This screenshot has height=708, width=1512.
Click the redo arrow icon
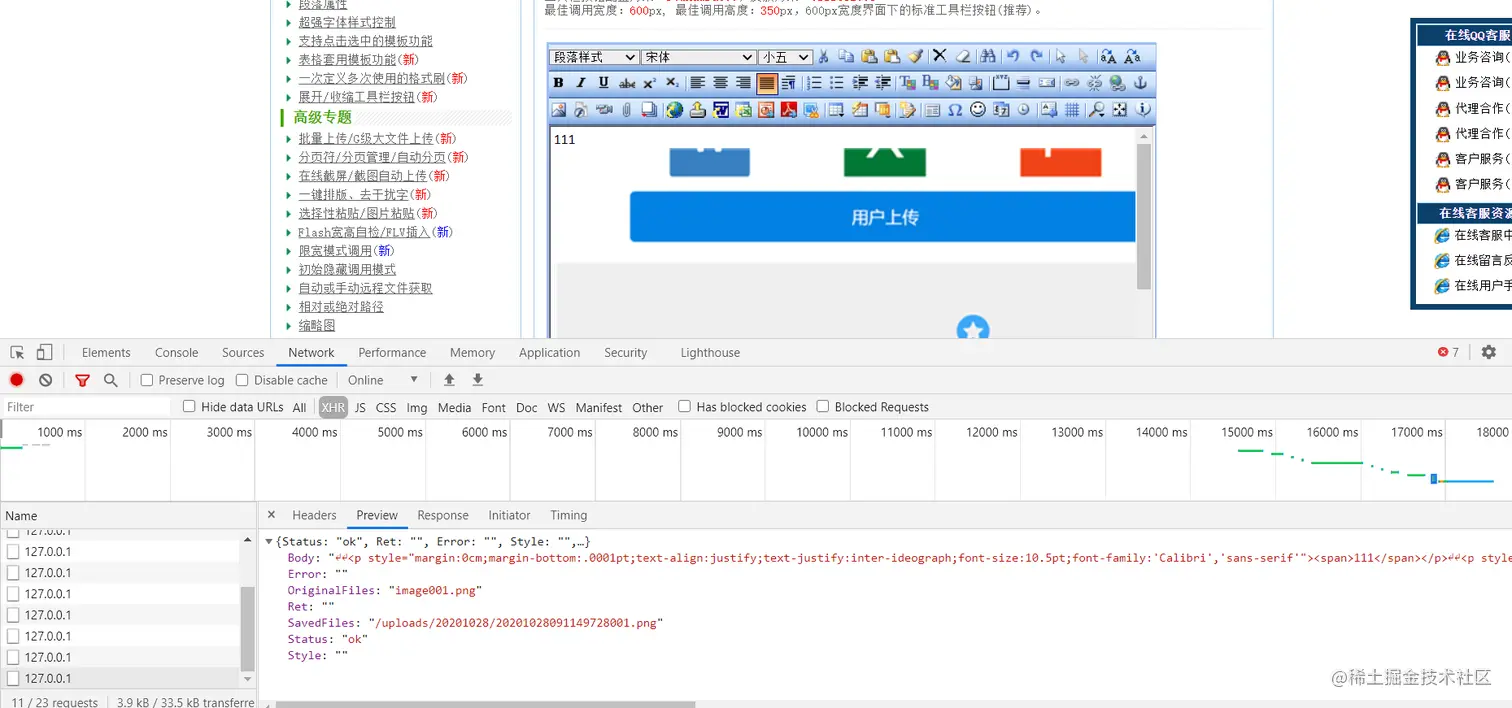click(1037, 56)
